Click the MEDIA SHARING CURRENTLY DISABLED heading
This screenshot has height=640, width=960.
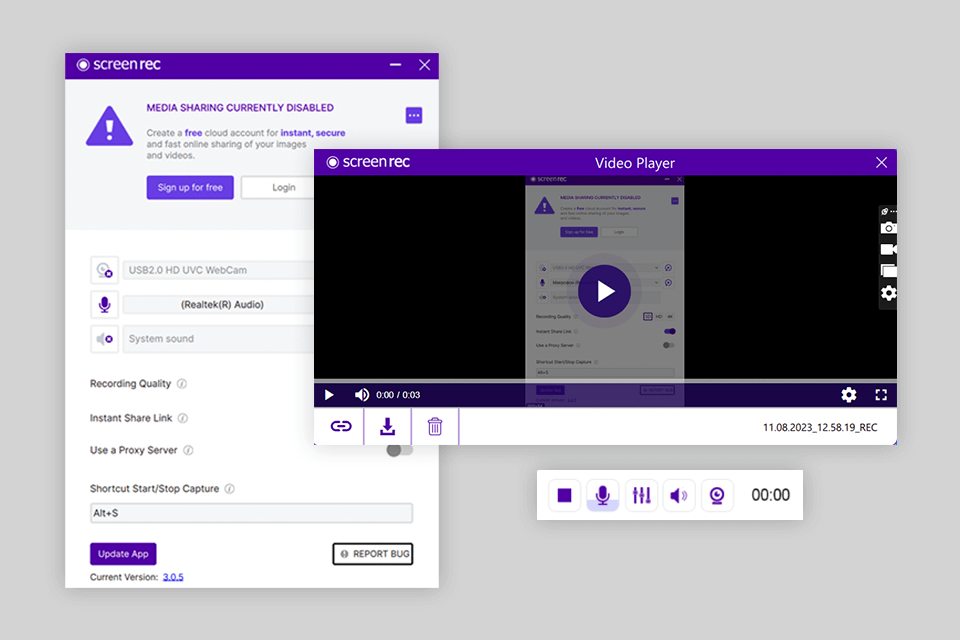[x=240, y=108]
